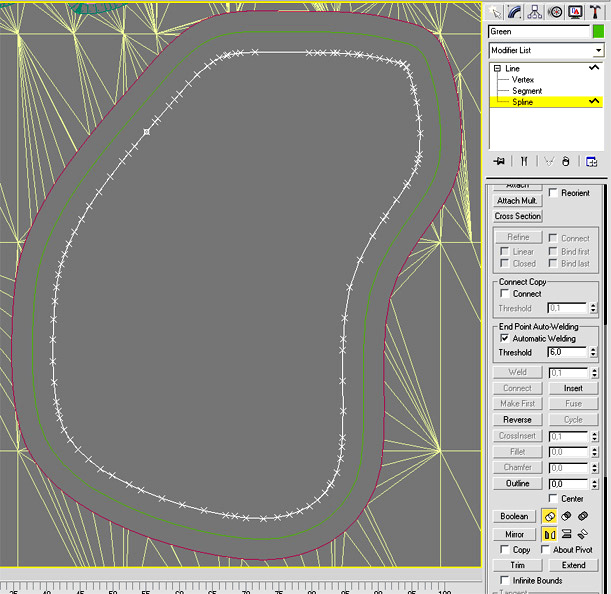Click the Outline button
This screenshot has height=594, width=611.
(x=517, y=483)
